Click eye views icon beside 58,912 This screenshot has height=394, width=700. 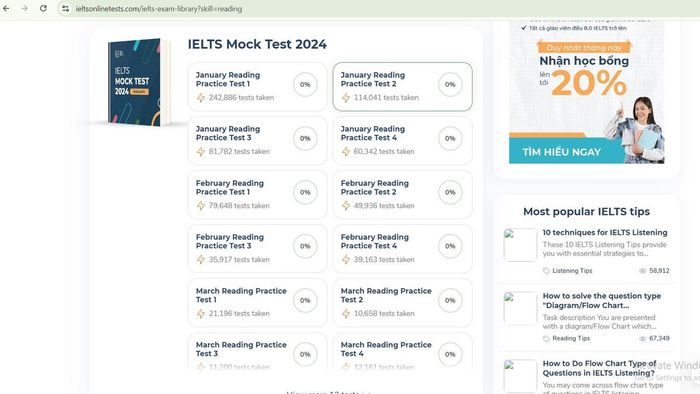(643, 271)
